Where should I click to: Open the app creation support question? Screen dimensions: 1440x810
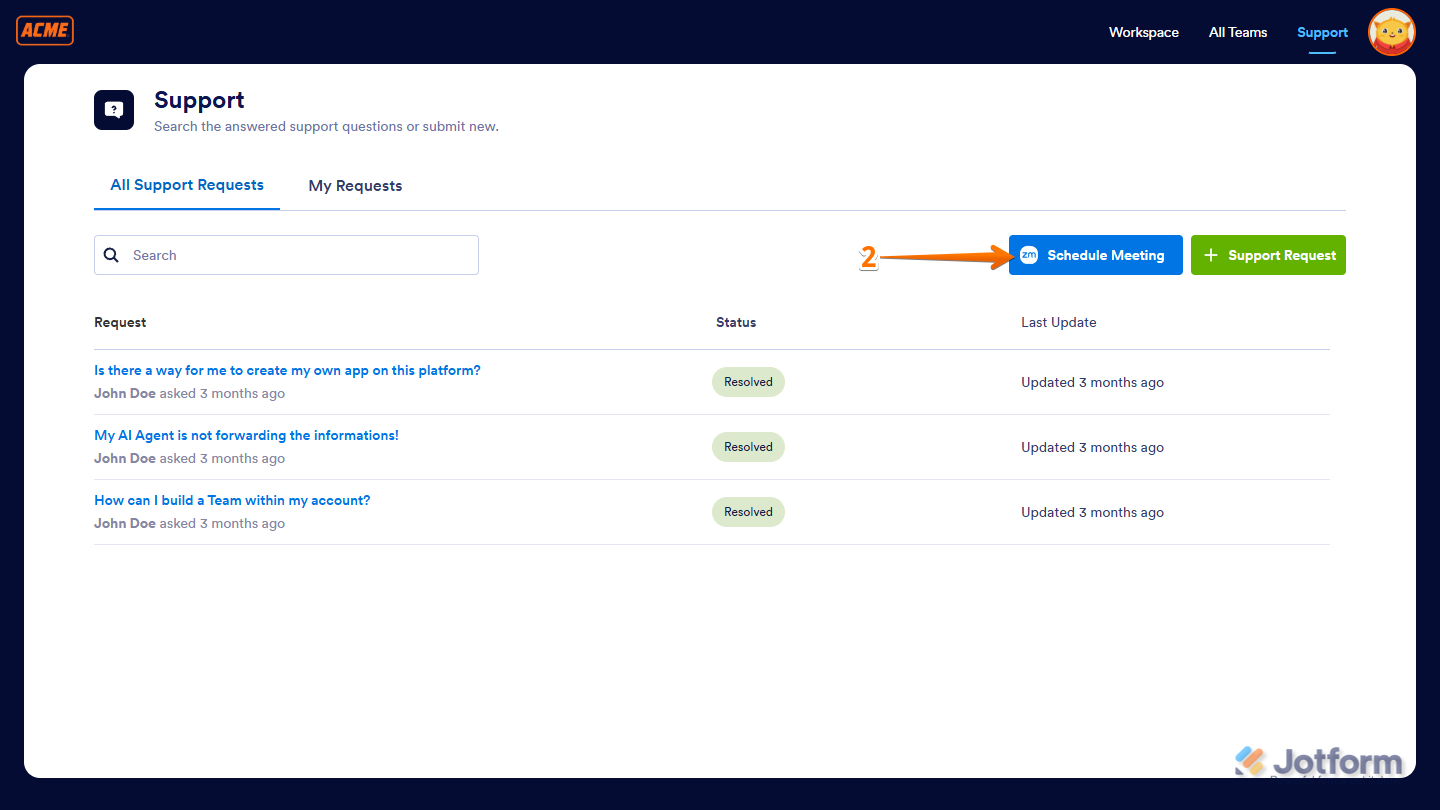click(x=287, y=370)
